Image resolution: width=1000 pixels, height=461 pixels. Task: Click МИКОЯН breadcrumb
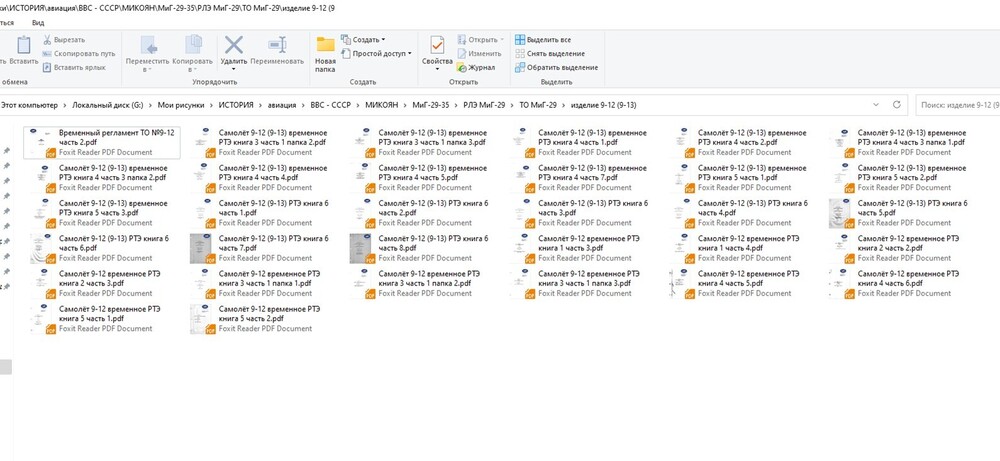tap(381, 105)
